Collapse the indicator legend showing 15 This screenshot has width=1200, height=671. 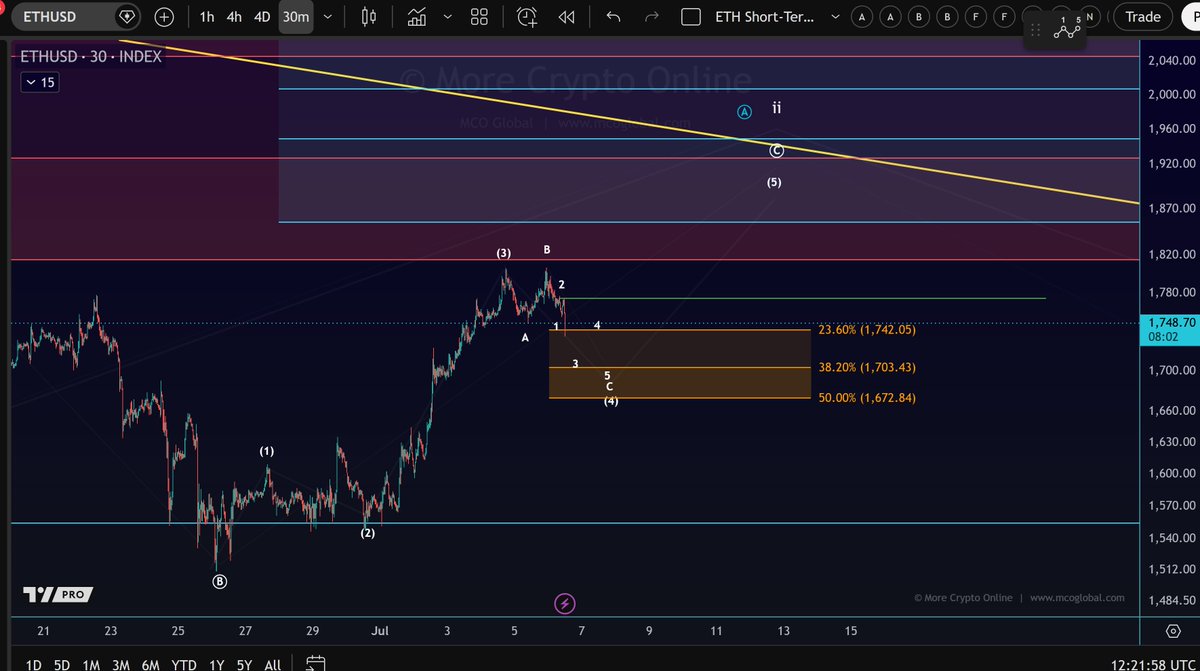[41, 82]
